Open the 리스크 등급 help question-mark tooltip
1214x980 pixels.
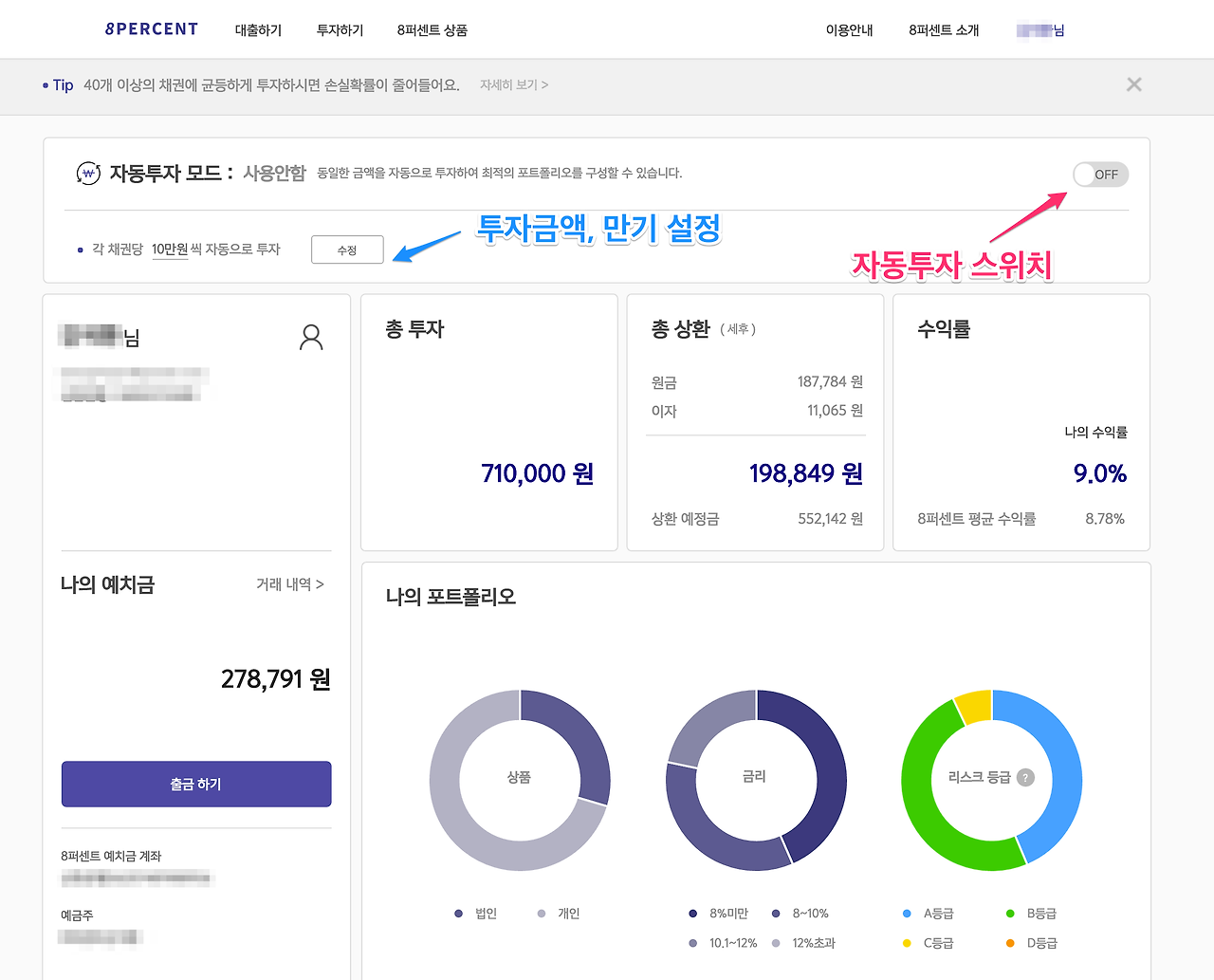pos(1025,778)
